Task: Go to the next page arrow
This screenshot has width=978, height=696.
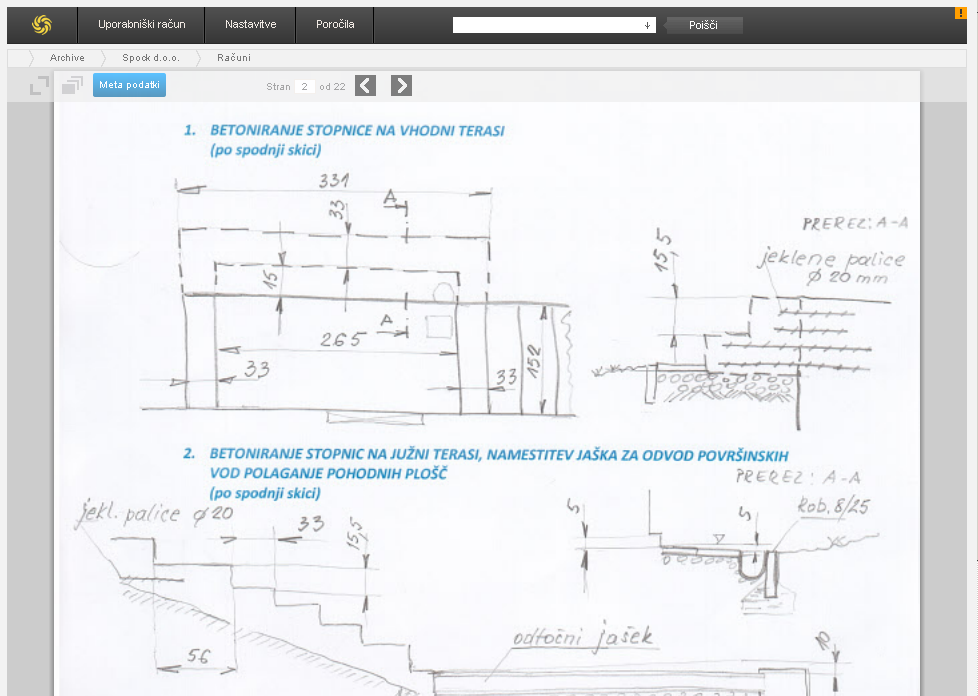Action: click(401, 86)
